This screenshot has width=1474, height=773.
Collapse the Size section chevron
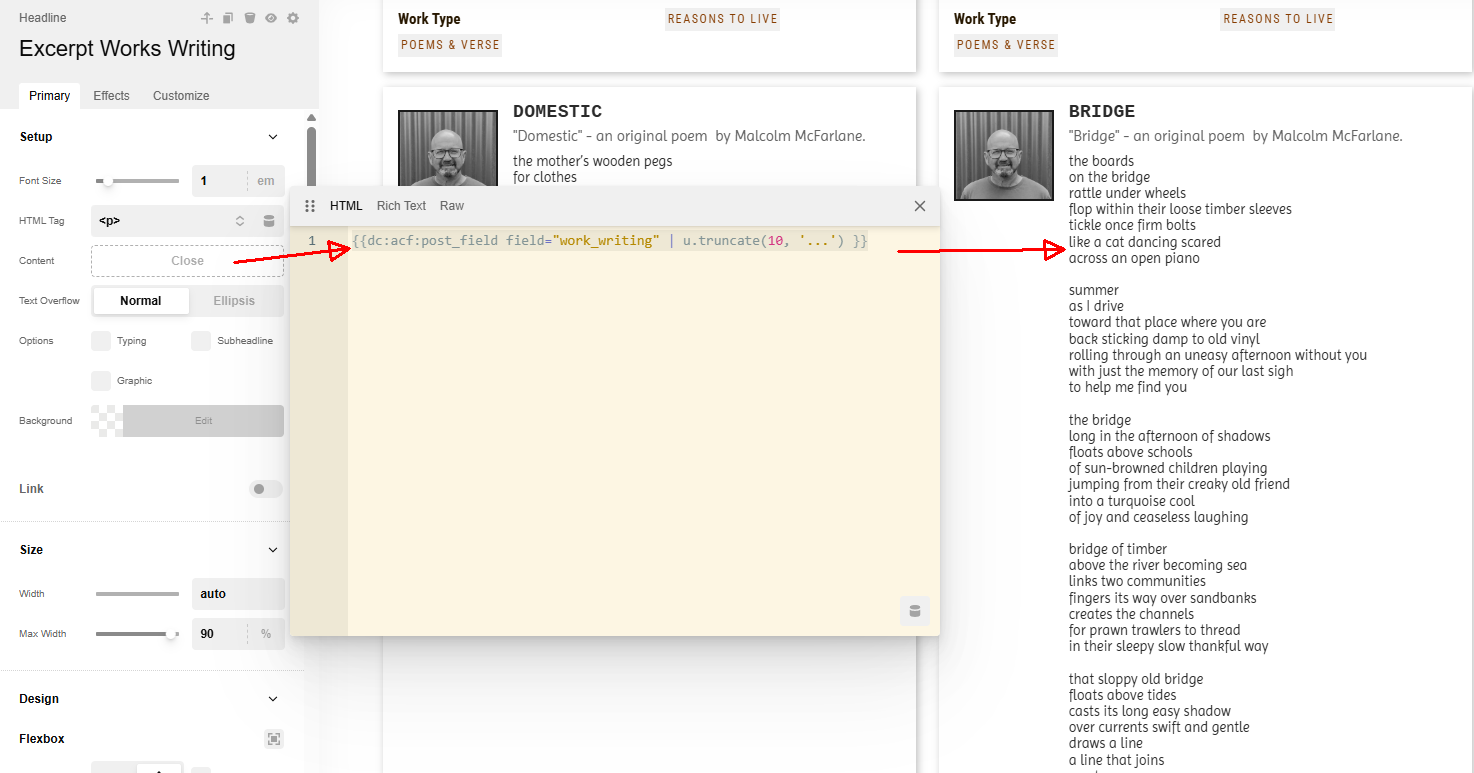[x=273, y=550]
